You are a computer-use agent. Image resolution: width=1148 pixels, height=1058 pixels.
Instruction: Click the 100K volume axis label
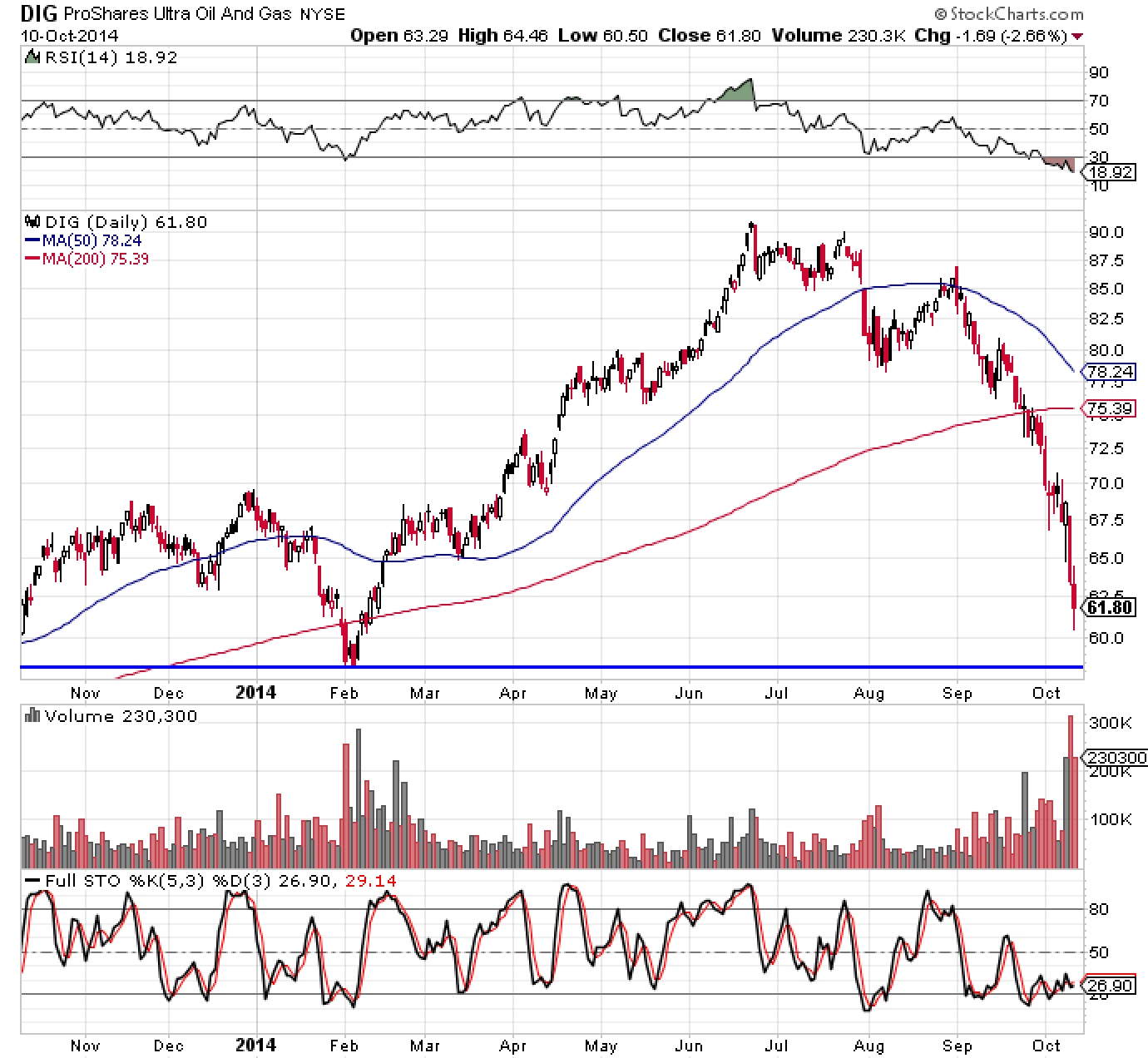point(1111,819)
